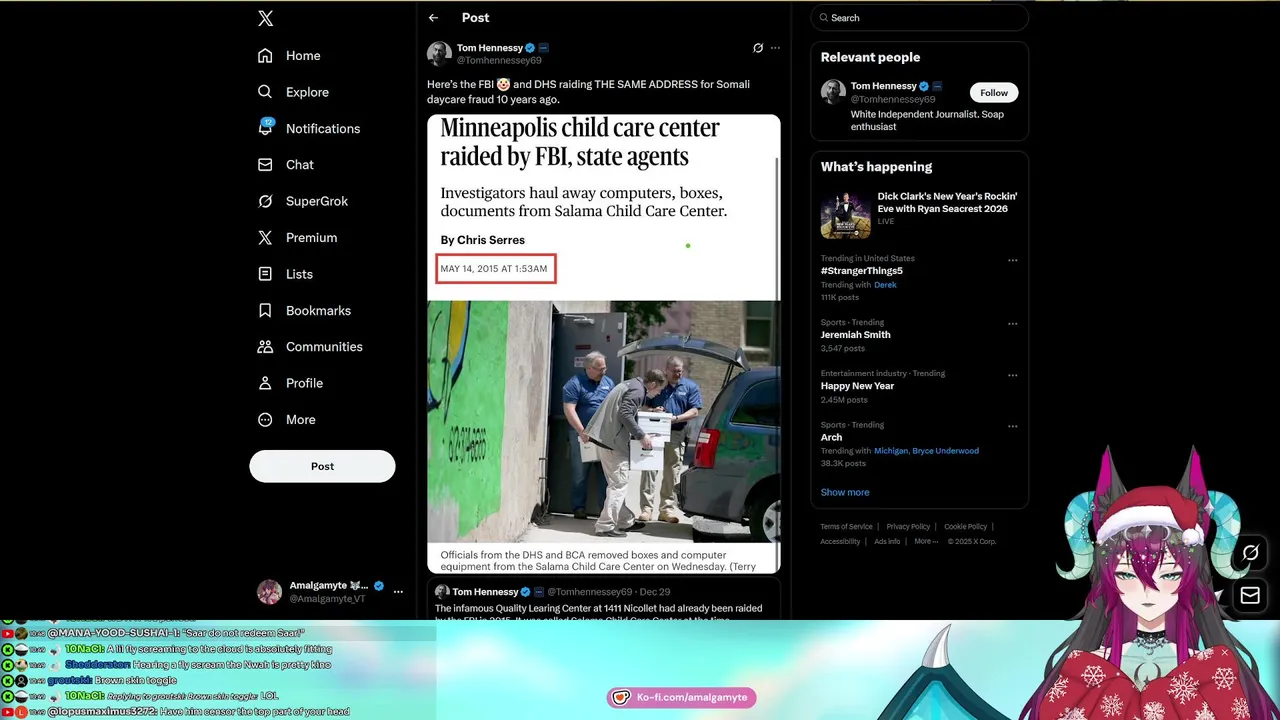Viewport: 1280px width, 720px height.
Task: Open Happy New Year trending topic
Action: [857, 386]
